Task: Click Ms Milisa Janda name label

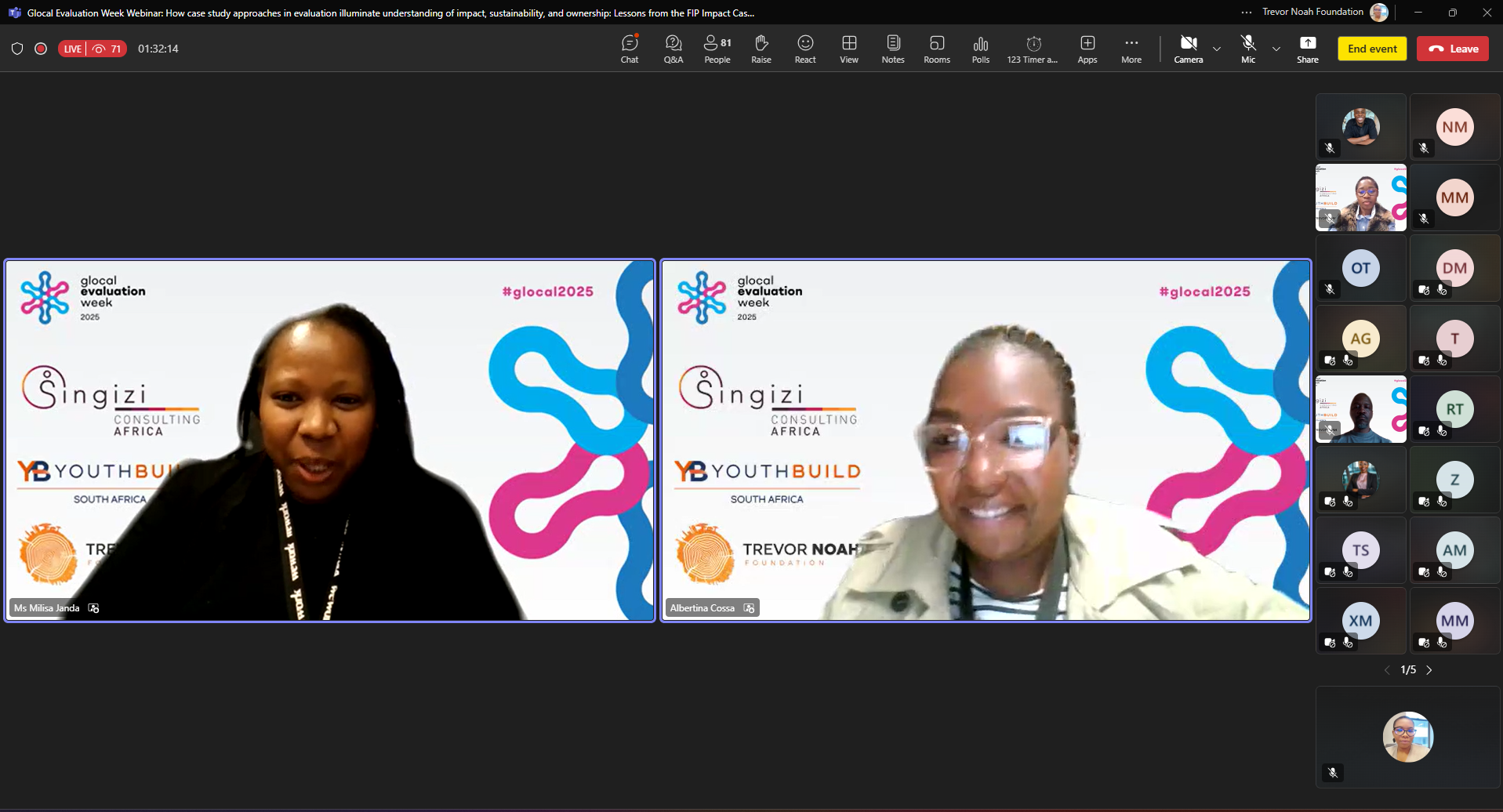Action: click(x=47, y=608)
